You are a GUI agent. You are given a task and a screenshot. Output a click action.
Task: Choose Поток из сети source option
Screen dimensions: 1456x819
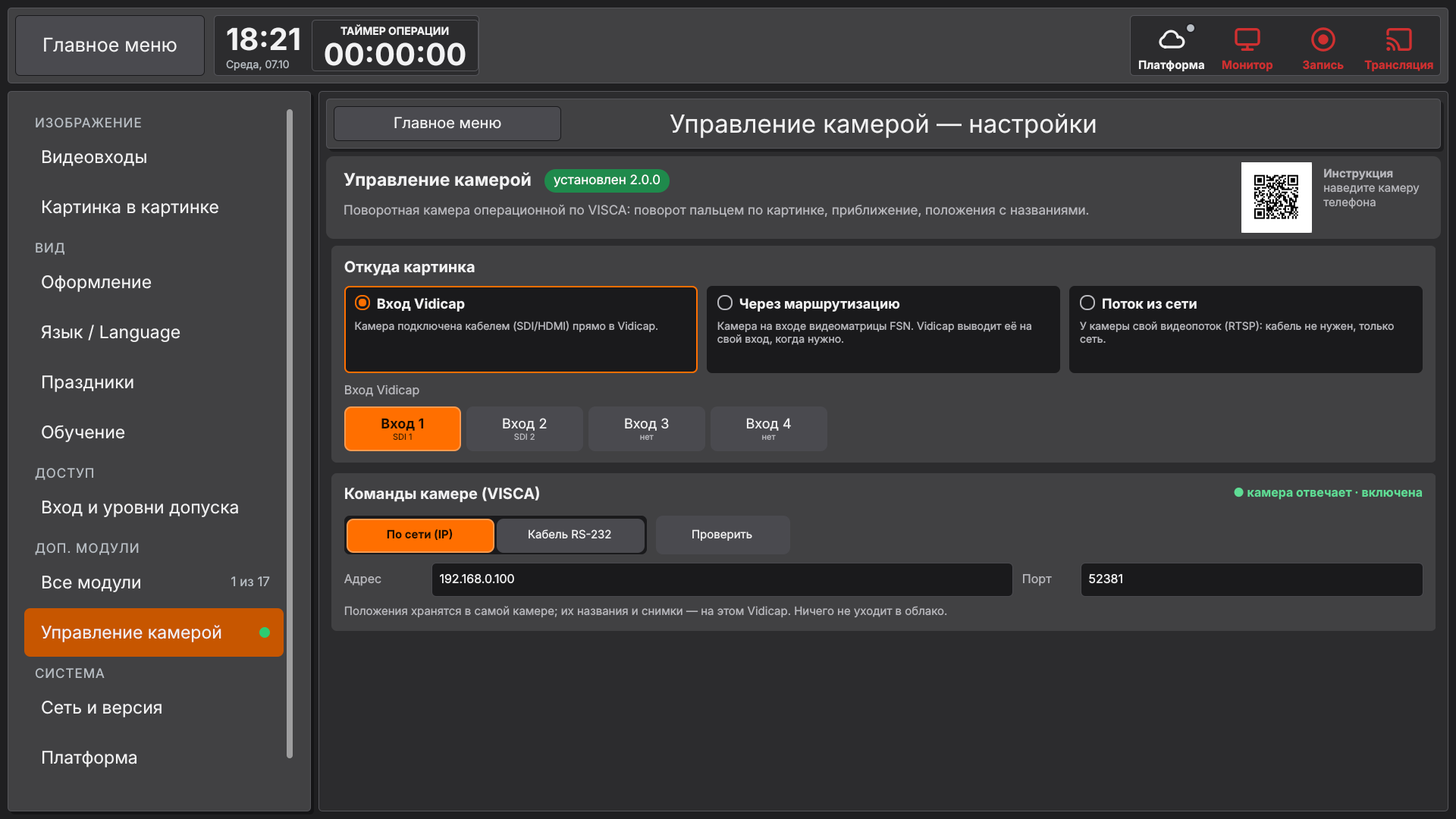(1245, 329)
